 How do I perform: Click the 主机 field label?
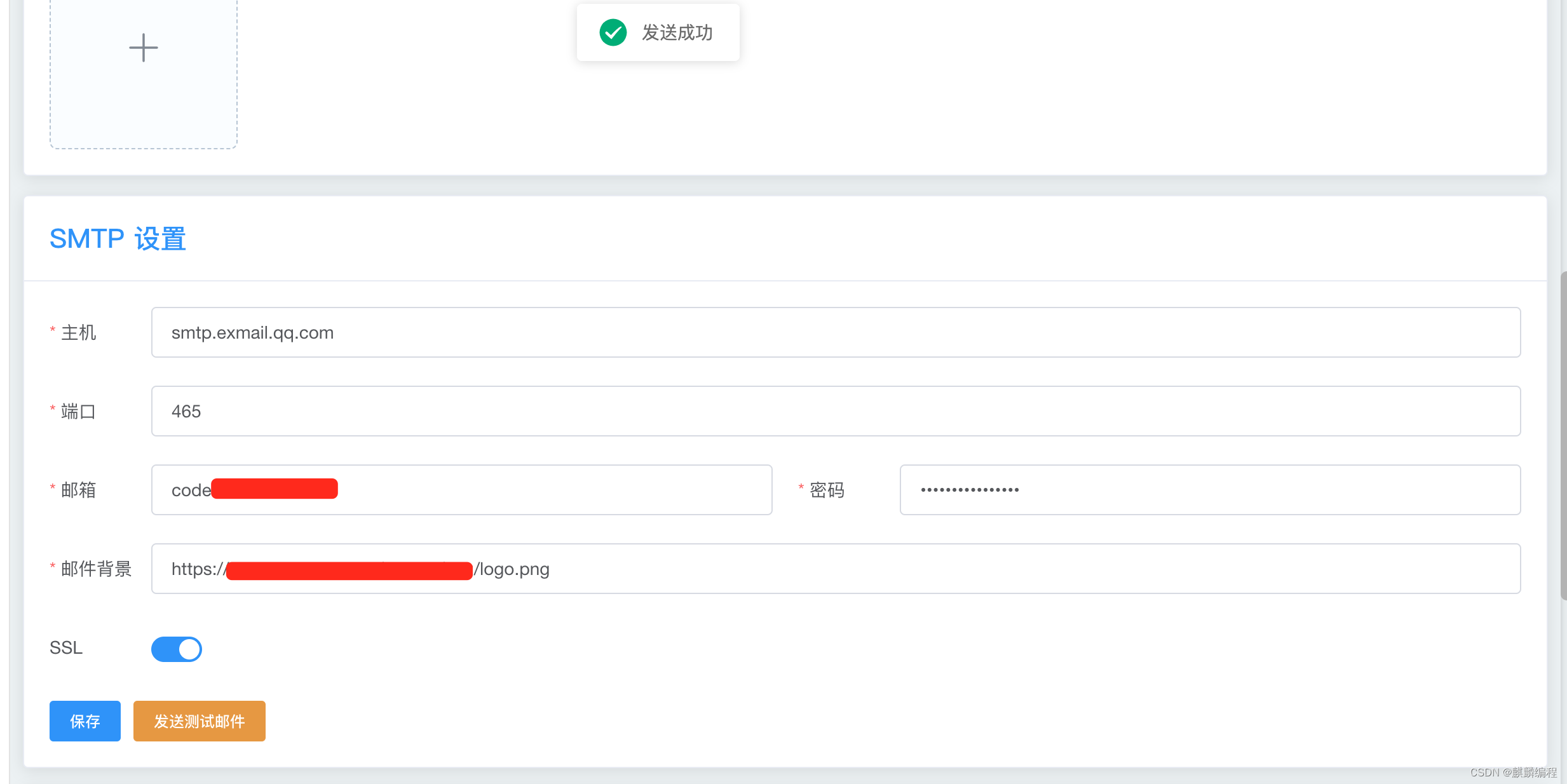(x=78, y=332)
